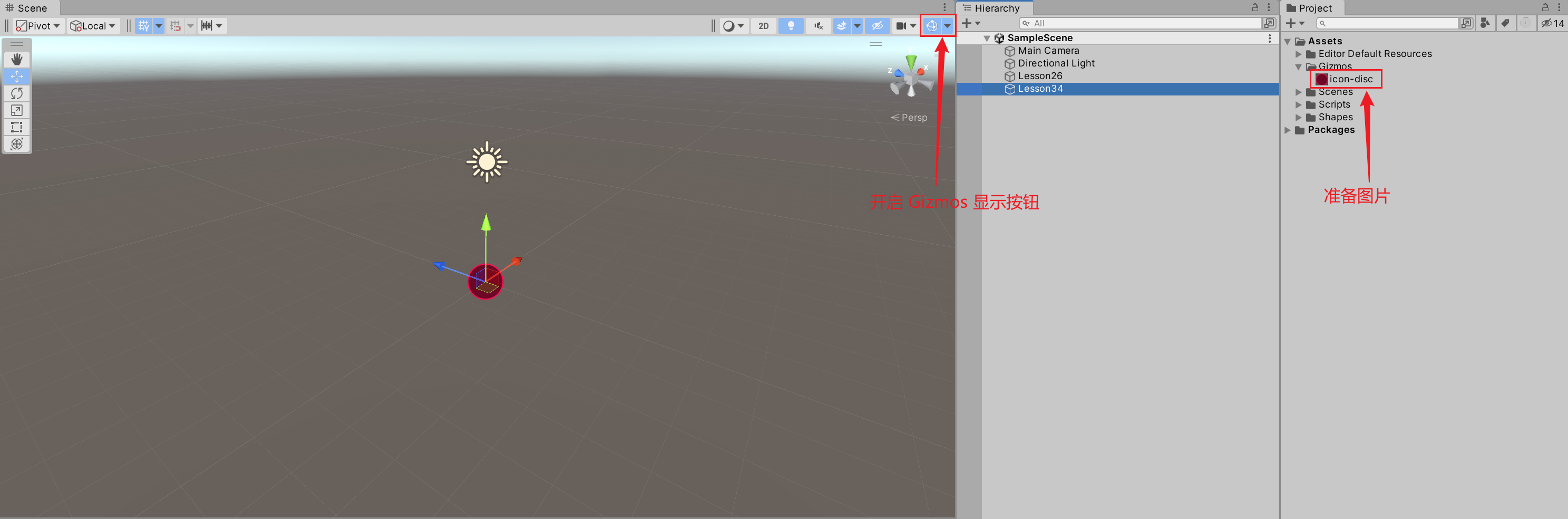Open scene camera settings dropdown
The height and width of the screenshot is (519, 1568).
[905, 26]
